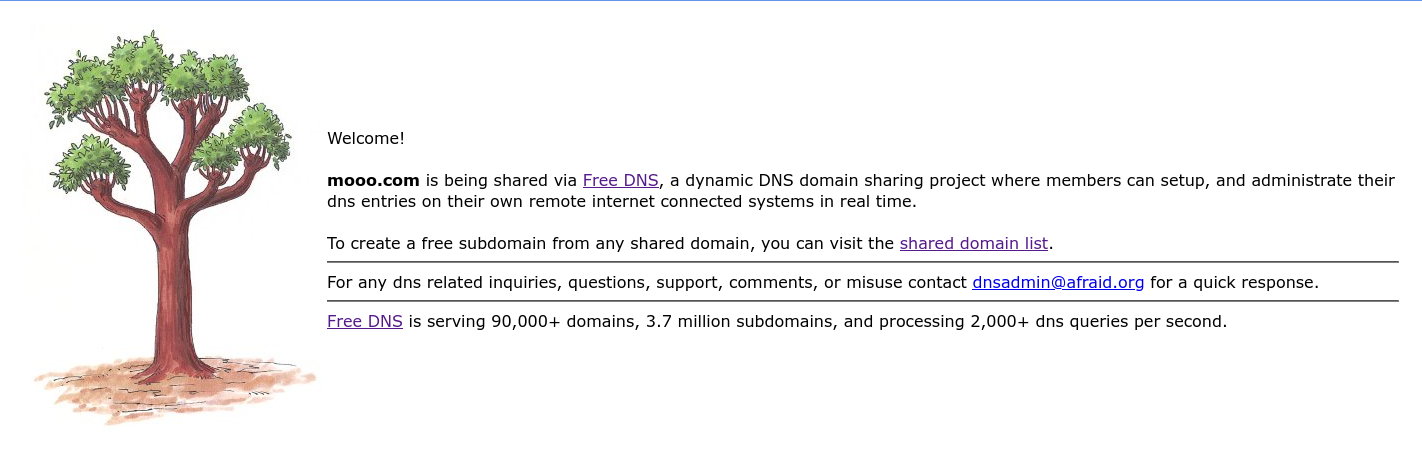Click the dnsadmin@afraid.org email link
Image resolution: width=1422 pixels, height=457 pixels.
(1058, 283)
